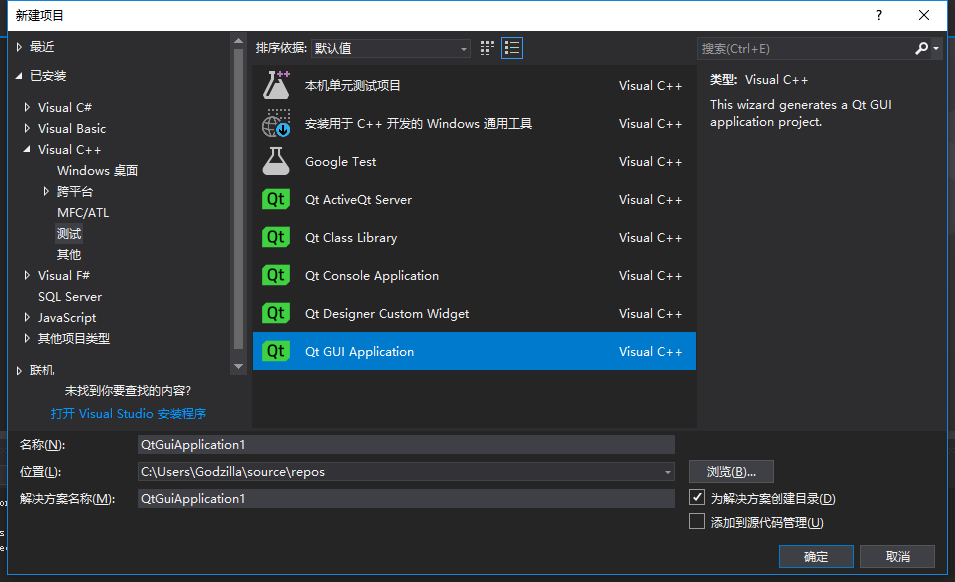Click the 解决方案名称 input field
The image size is (955, 582).
[406, 499]
